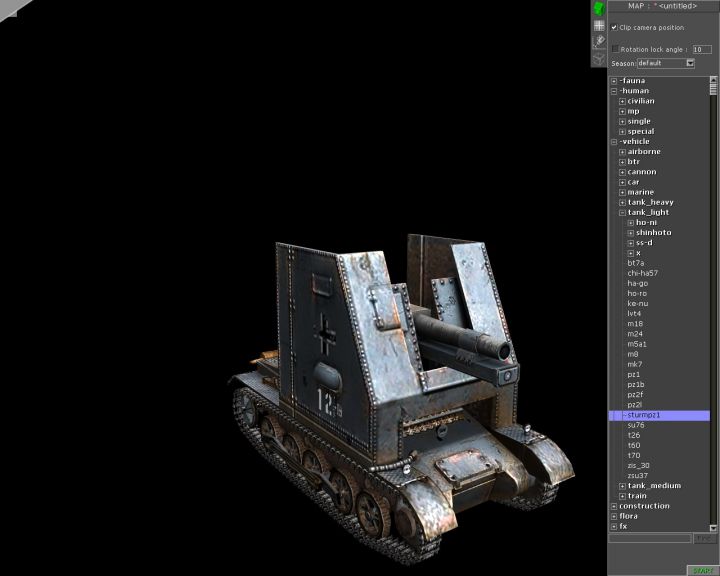Screen dimensions: 720x576
Task: Click the tree scrollbar down arrow
Action: click(715, 526)
